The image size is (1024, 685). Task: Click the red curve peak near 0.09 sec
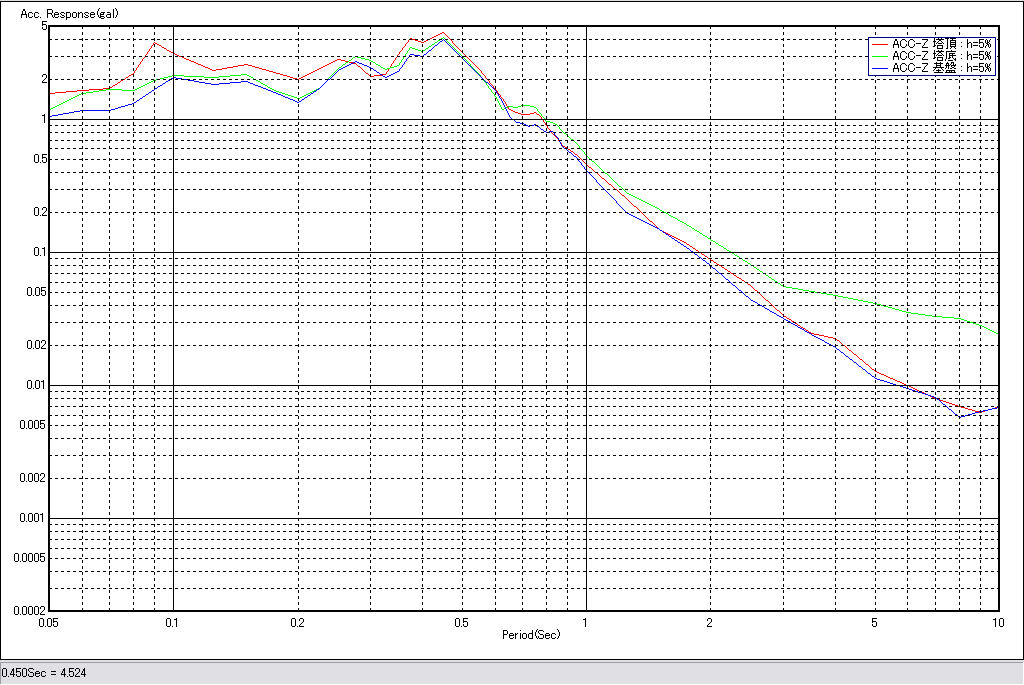[x=155, y=41]
